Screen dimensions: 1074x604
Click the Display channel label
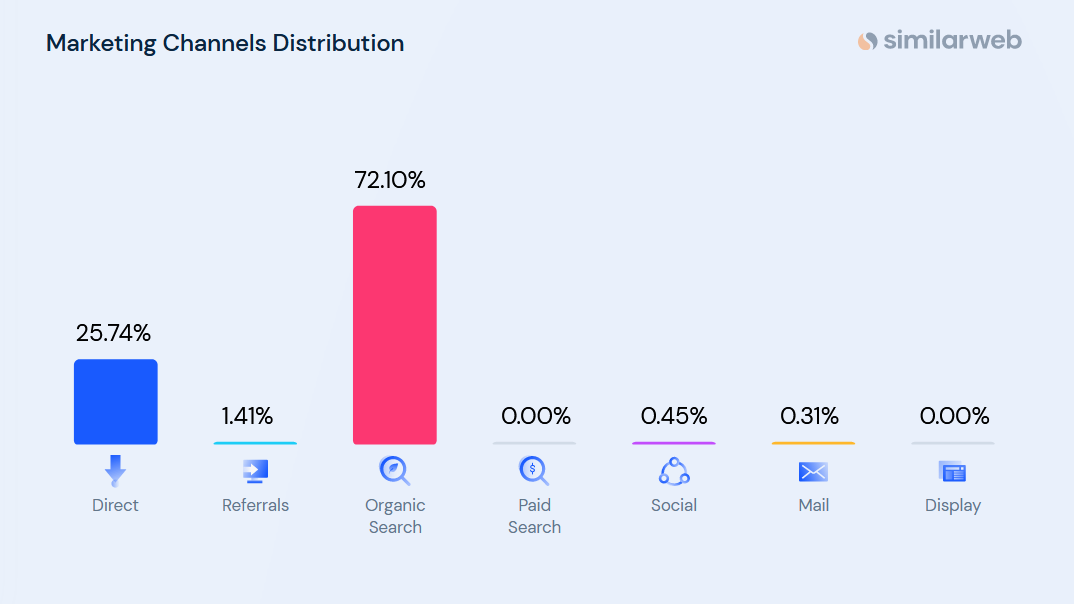pos(952,506)
